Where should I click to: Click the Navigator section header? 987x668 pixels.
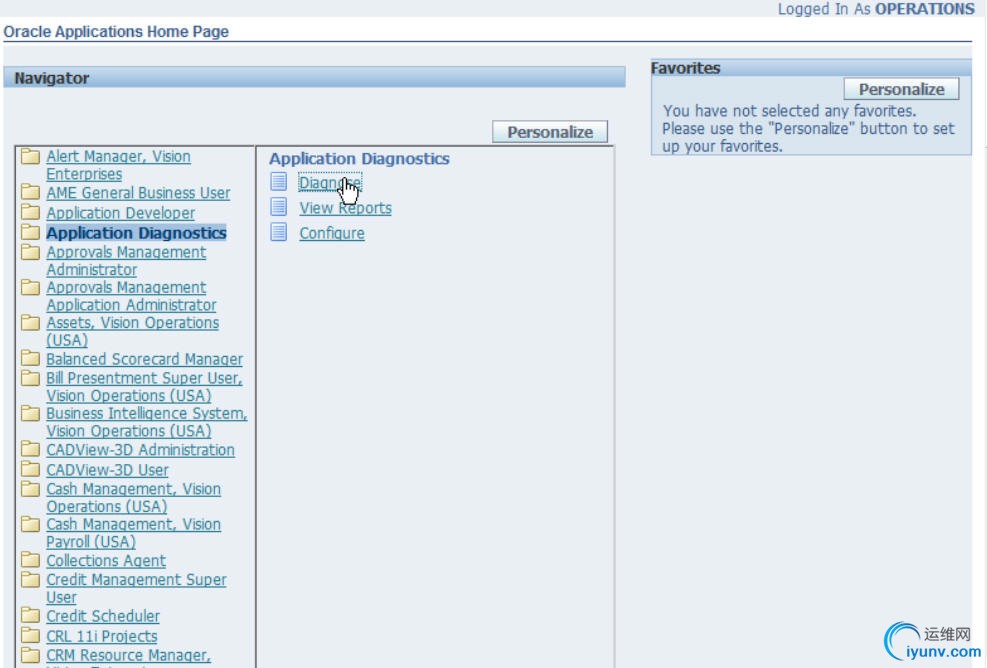pos(314,77)
